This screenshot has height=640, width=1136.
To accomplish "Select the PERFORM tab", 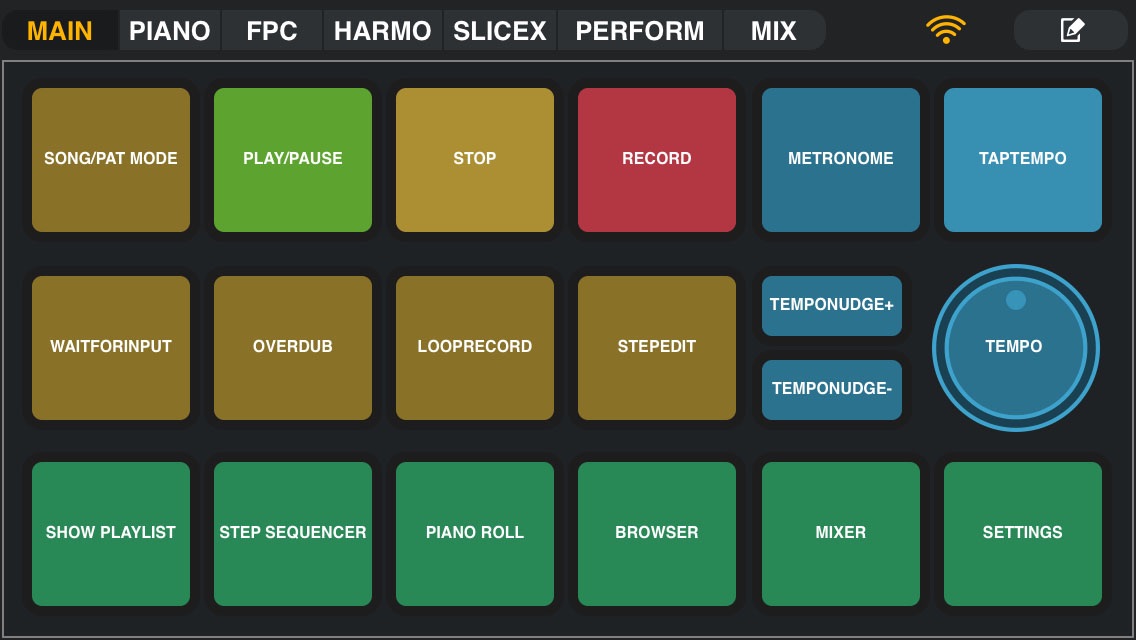I will click(x=640, y=31).
